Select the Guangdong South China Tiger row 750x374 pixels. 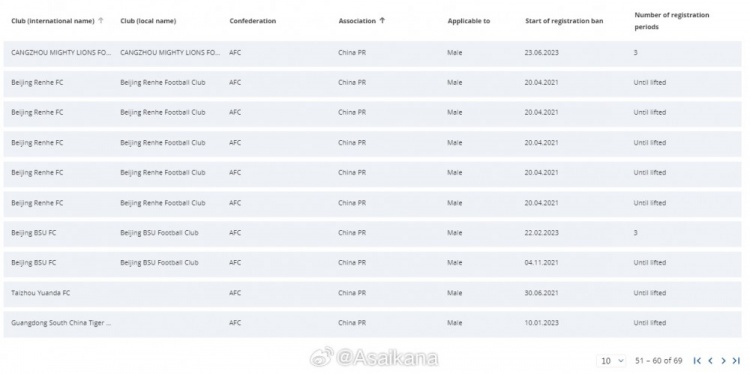[373, 323]
